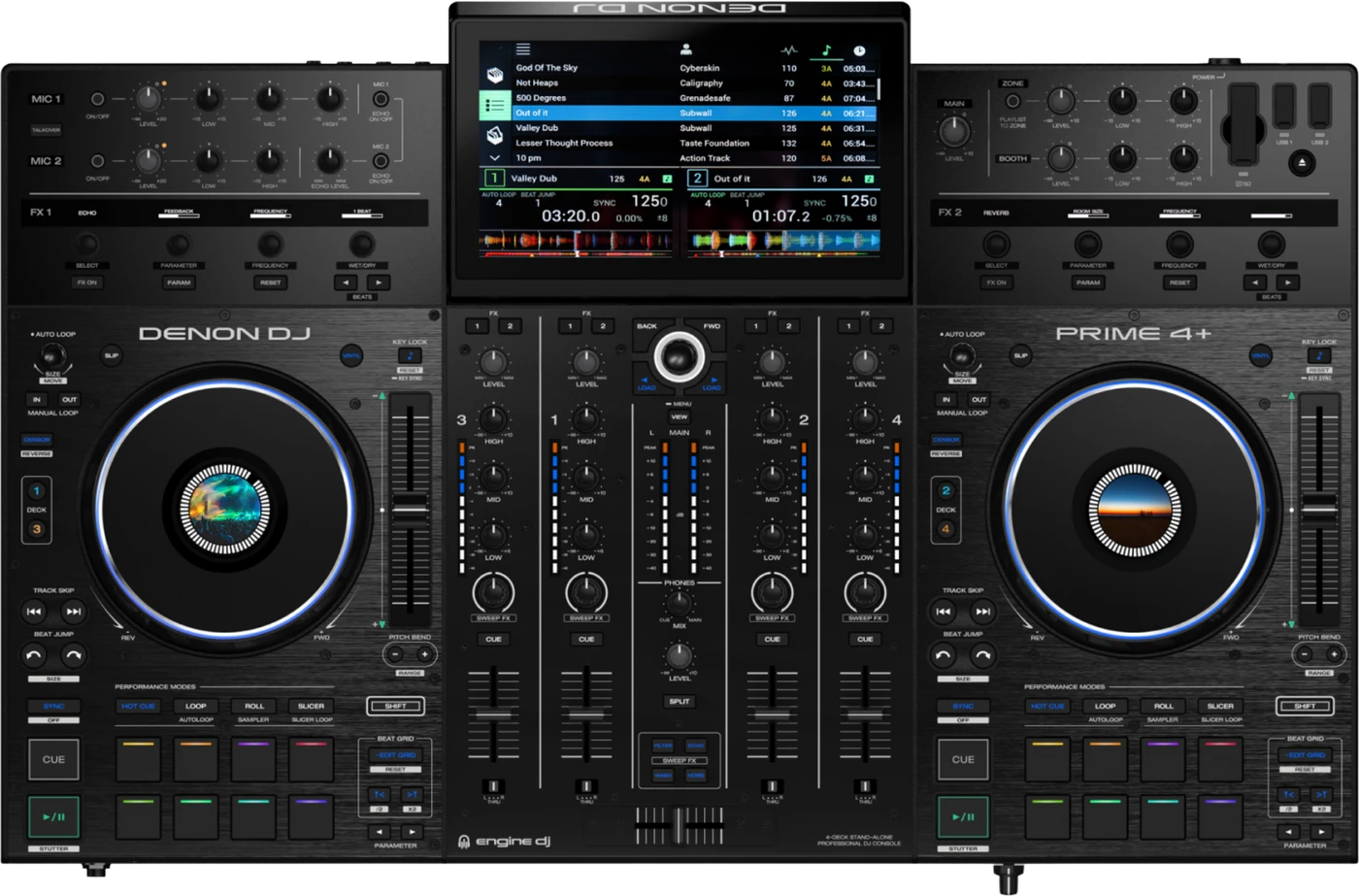
Task: Sort tracks by the BPM waveform icon
Action: pyautogui.click(x=789, y=50)
